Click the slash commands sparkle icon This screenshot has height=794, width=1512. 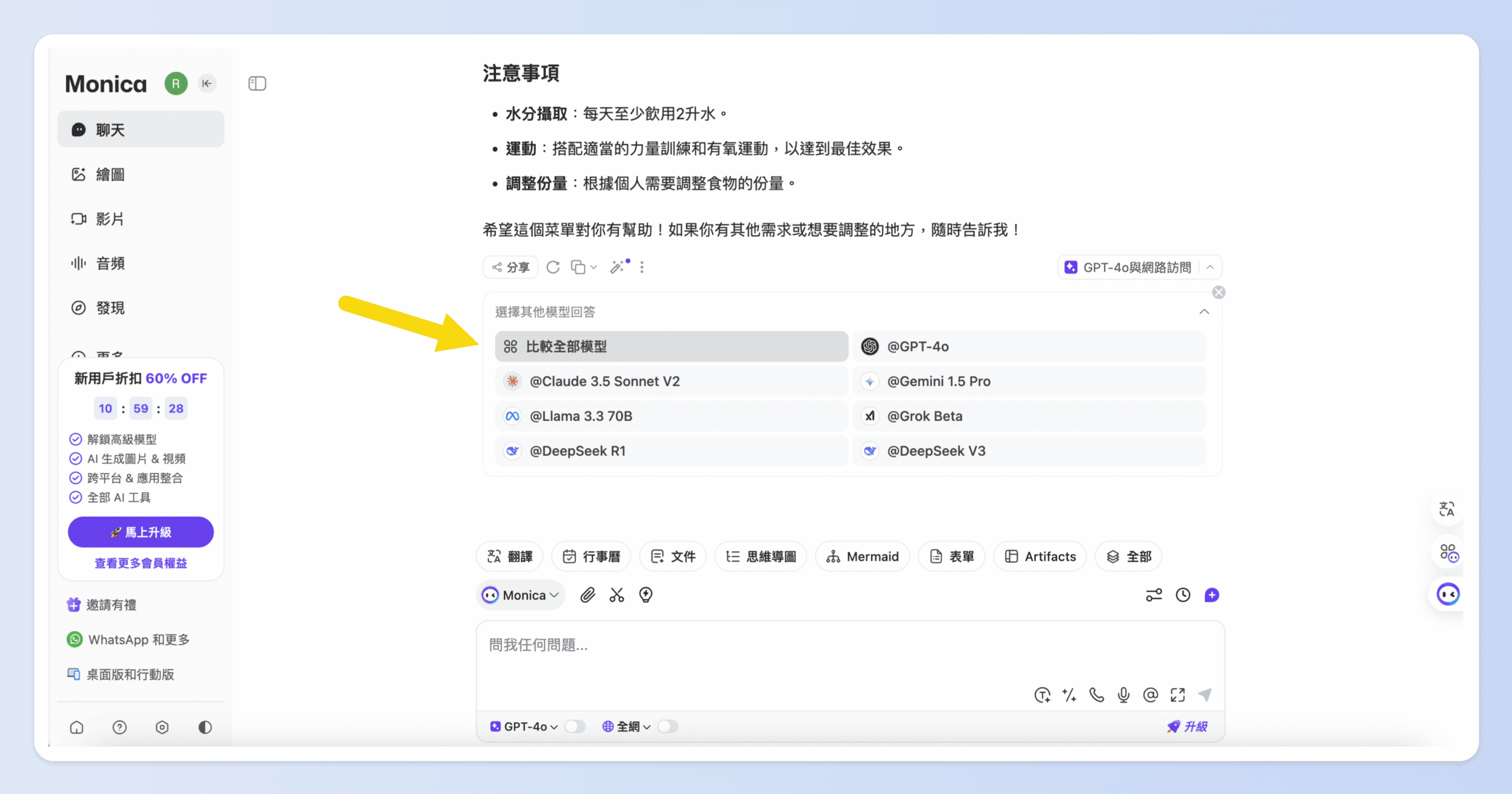(1069, 695)
